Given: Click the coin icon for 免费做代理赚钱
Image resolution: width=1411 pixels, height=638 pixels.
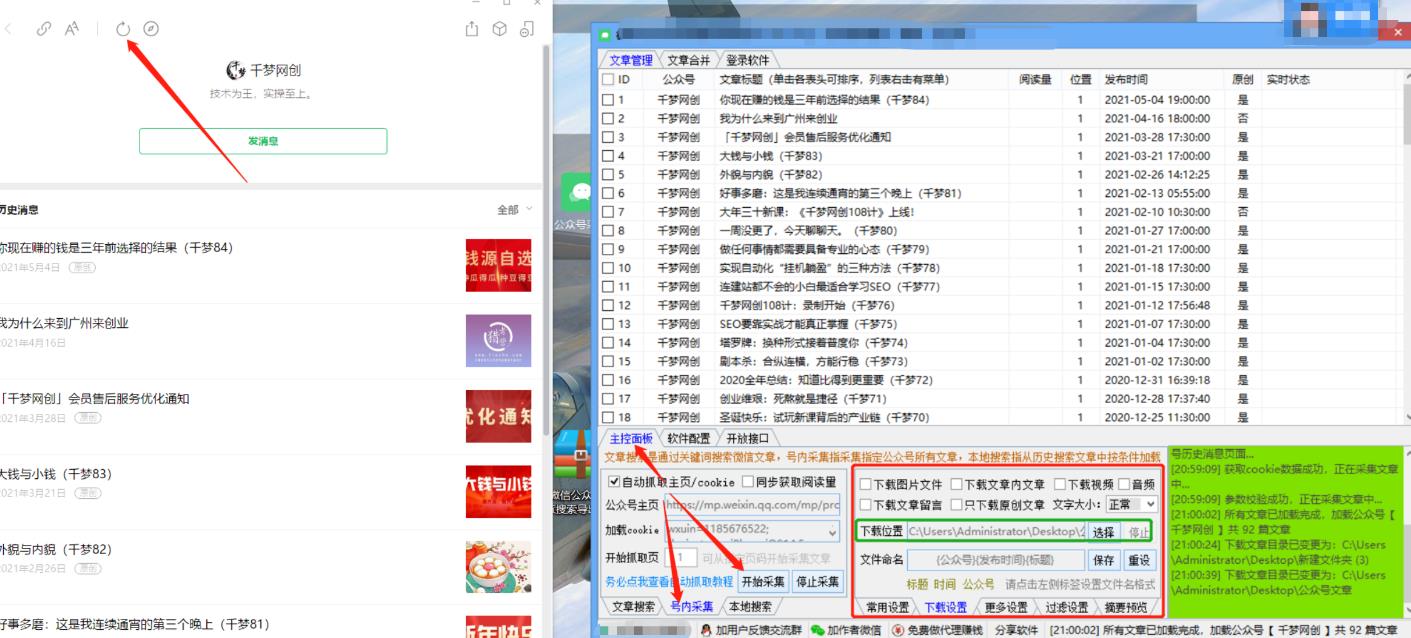Looking at the screenshot, I should pos(898,629).
